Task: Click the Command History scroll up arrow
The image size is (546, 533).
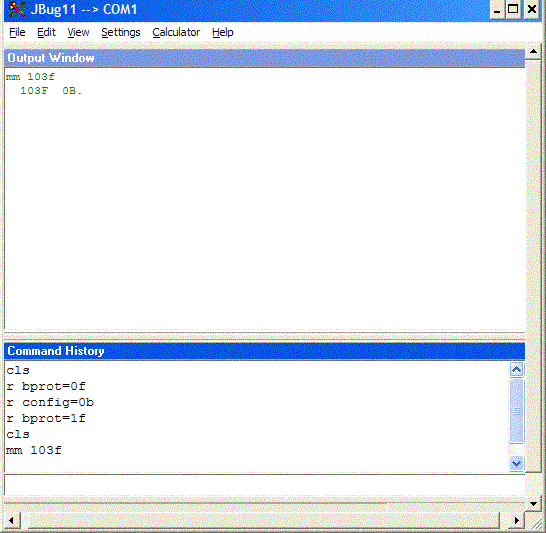Action: click(x=516, y=369)
